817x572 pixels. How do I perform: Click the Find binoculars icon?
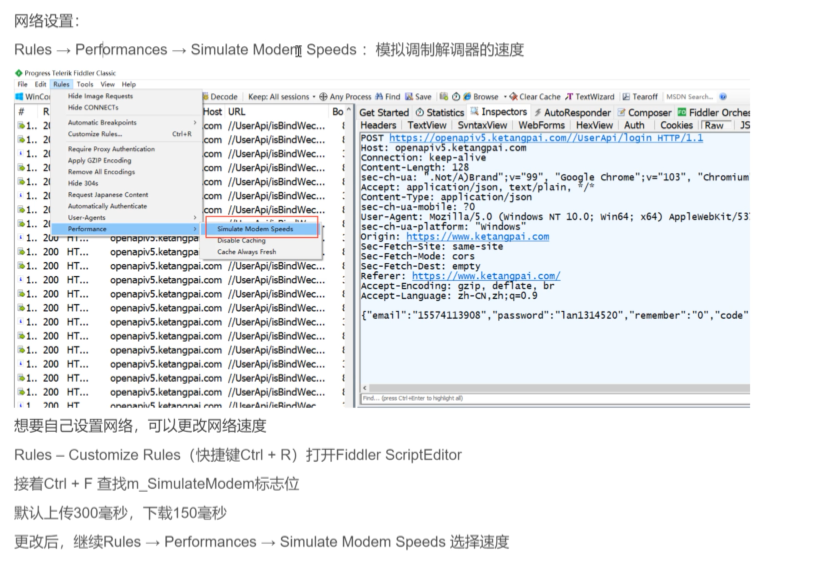coord(379,96)
